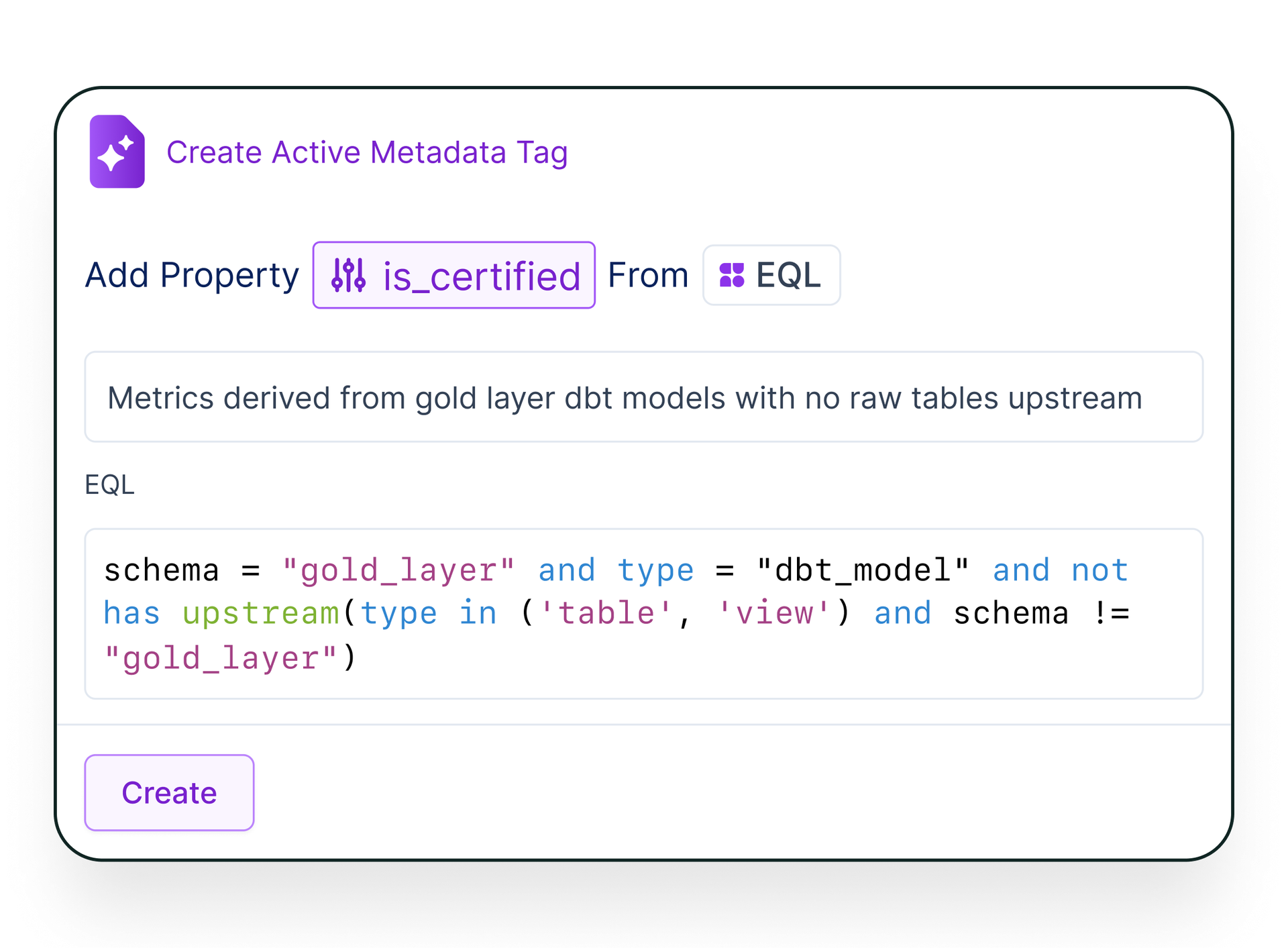Click the "dbt_model" string in the query

(x=863, y=571)
